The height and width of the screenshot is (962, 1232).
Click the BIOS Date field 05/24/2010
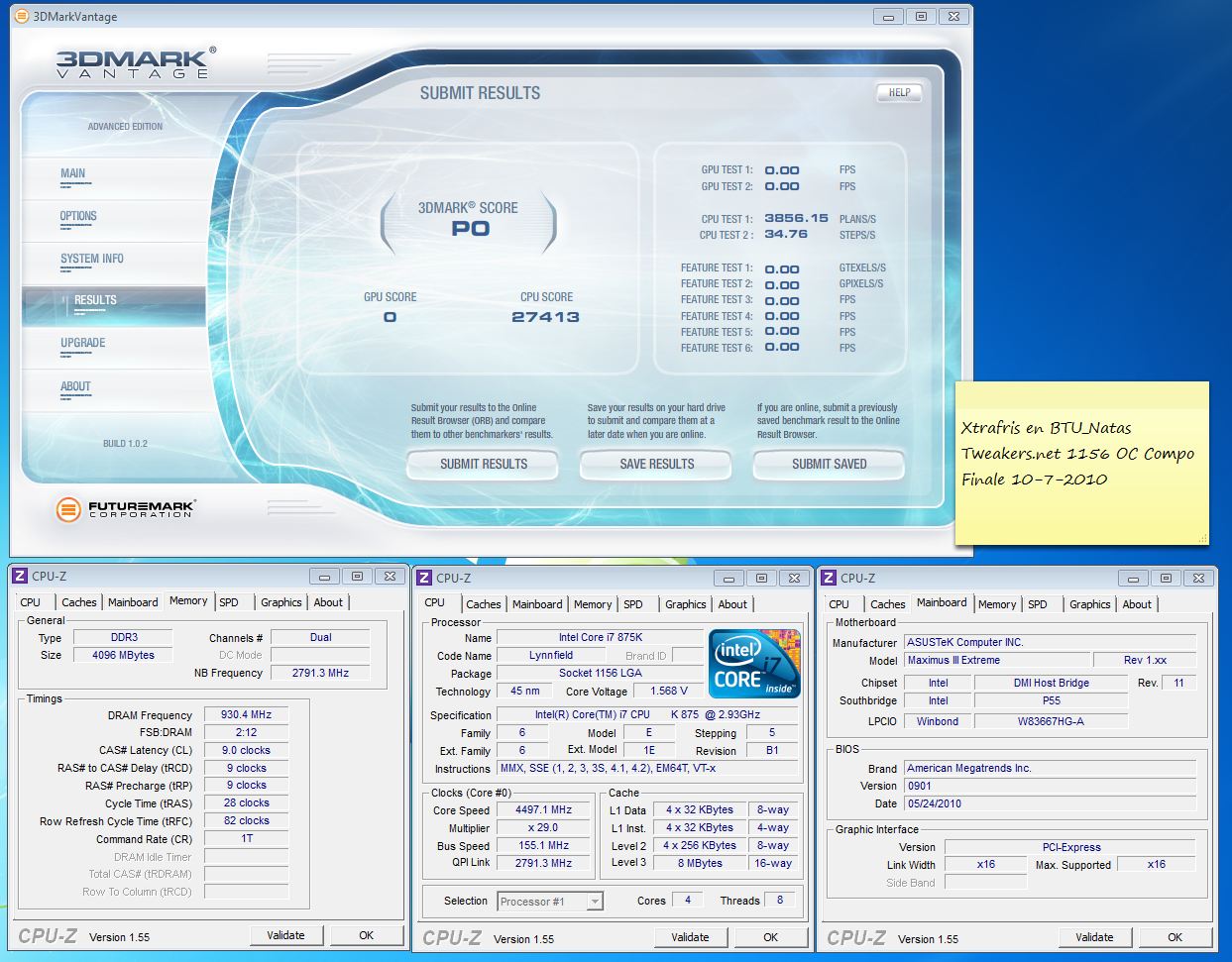point(1051,803)
